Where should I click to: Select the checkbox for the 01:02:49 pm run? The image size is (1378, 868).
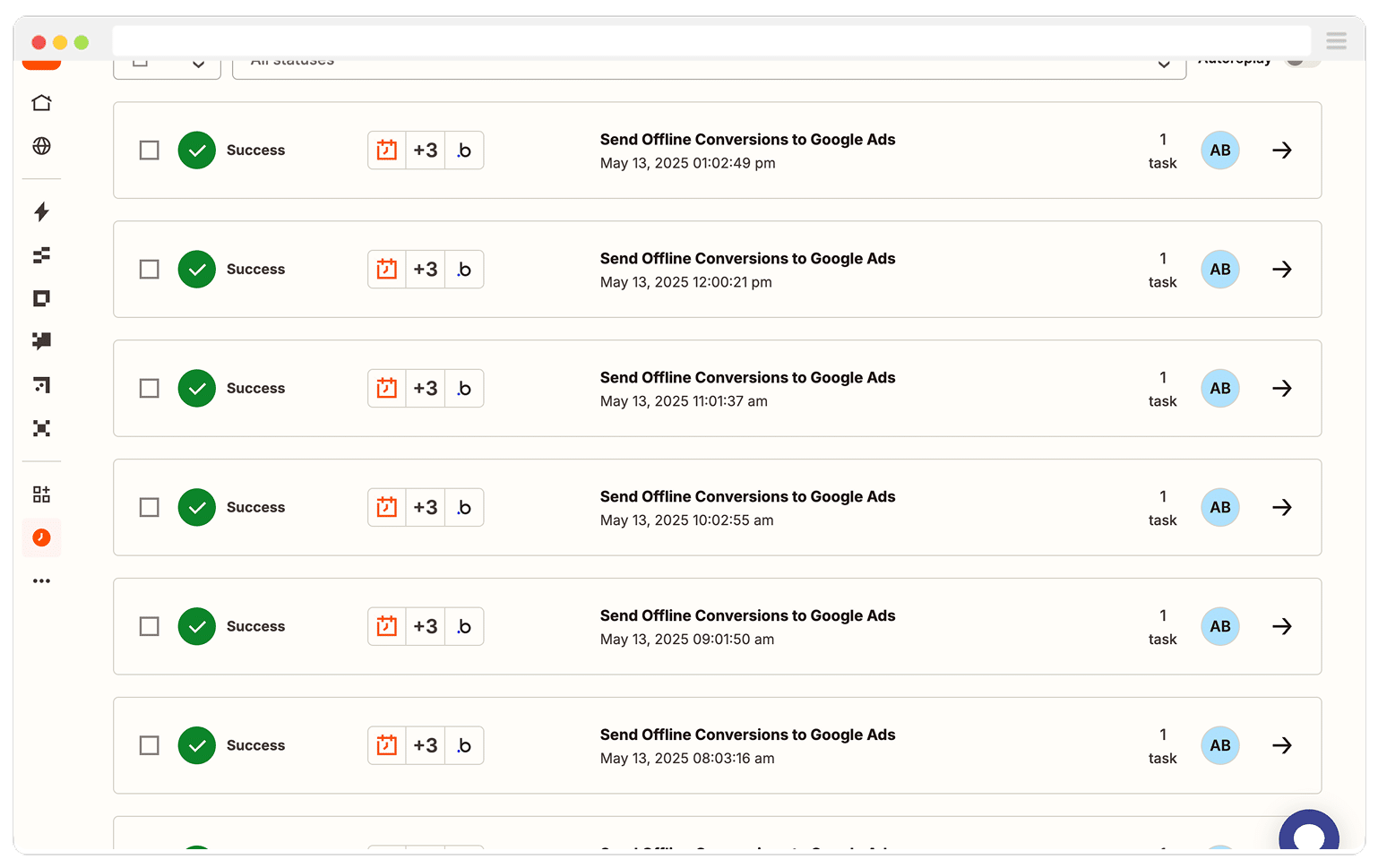(150, 150)
